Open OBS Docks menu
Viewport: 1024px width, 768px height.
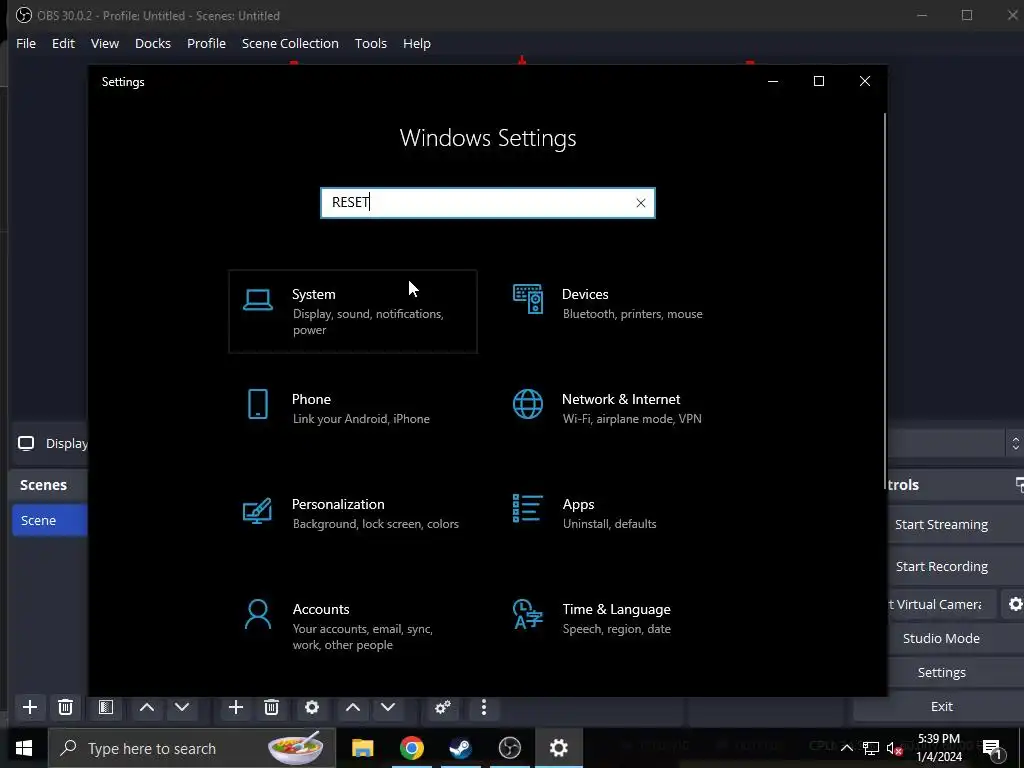click(x=153, y=43)
